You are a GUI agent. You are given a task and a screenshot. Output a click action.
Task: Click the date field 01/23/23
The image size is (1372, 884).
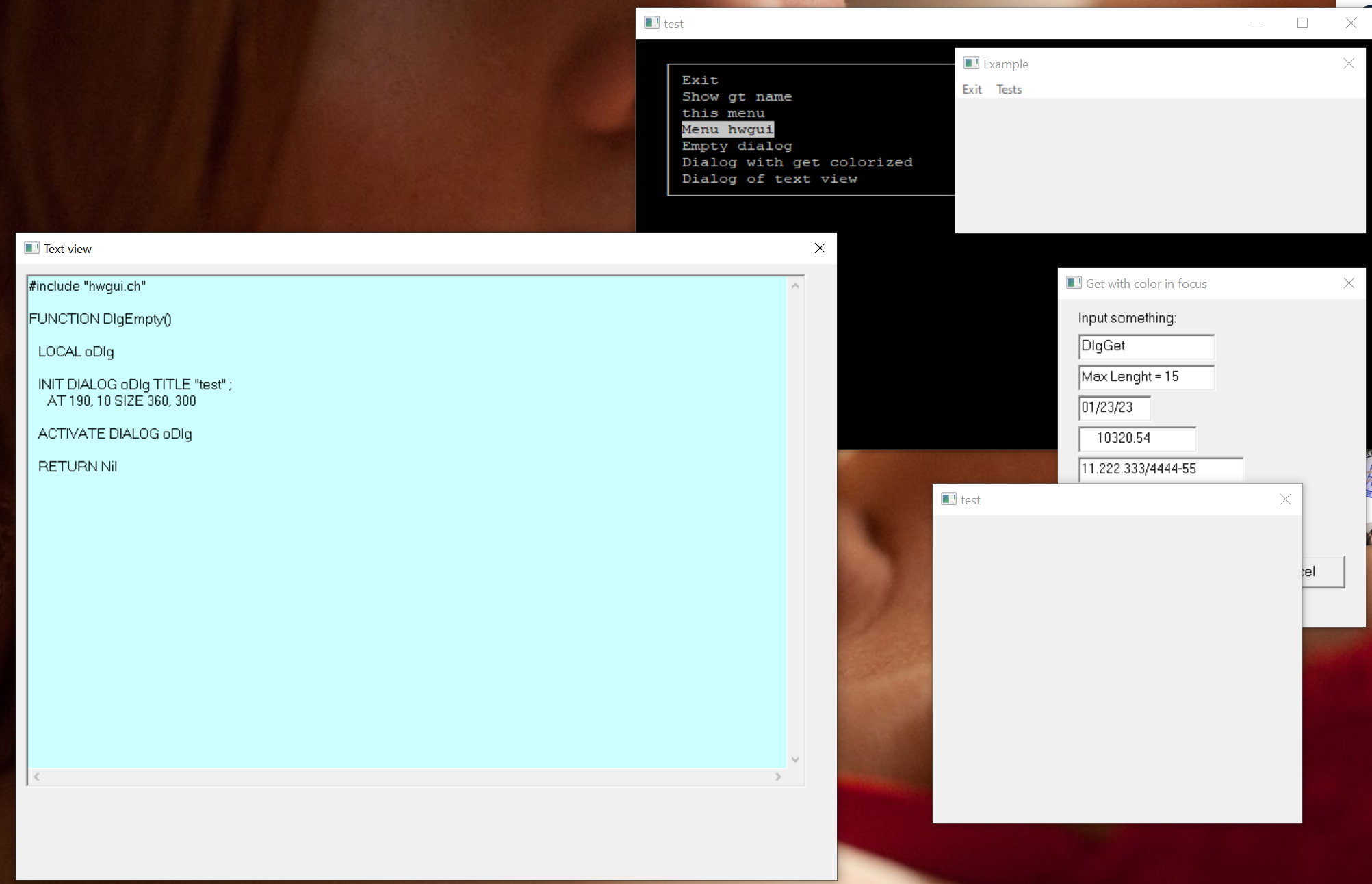(x=1114, y=408)
